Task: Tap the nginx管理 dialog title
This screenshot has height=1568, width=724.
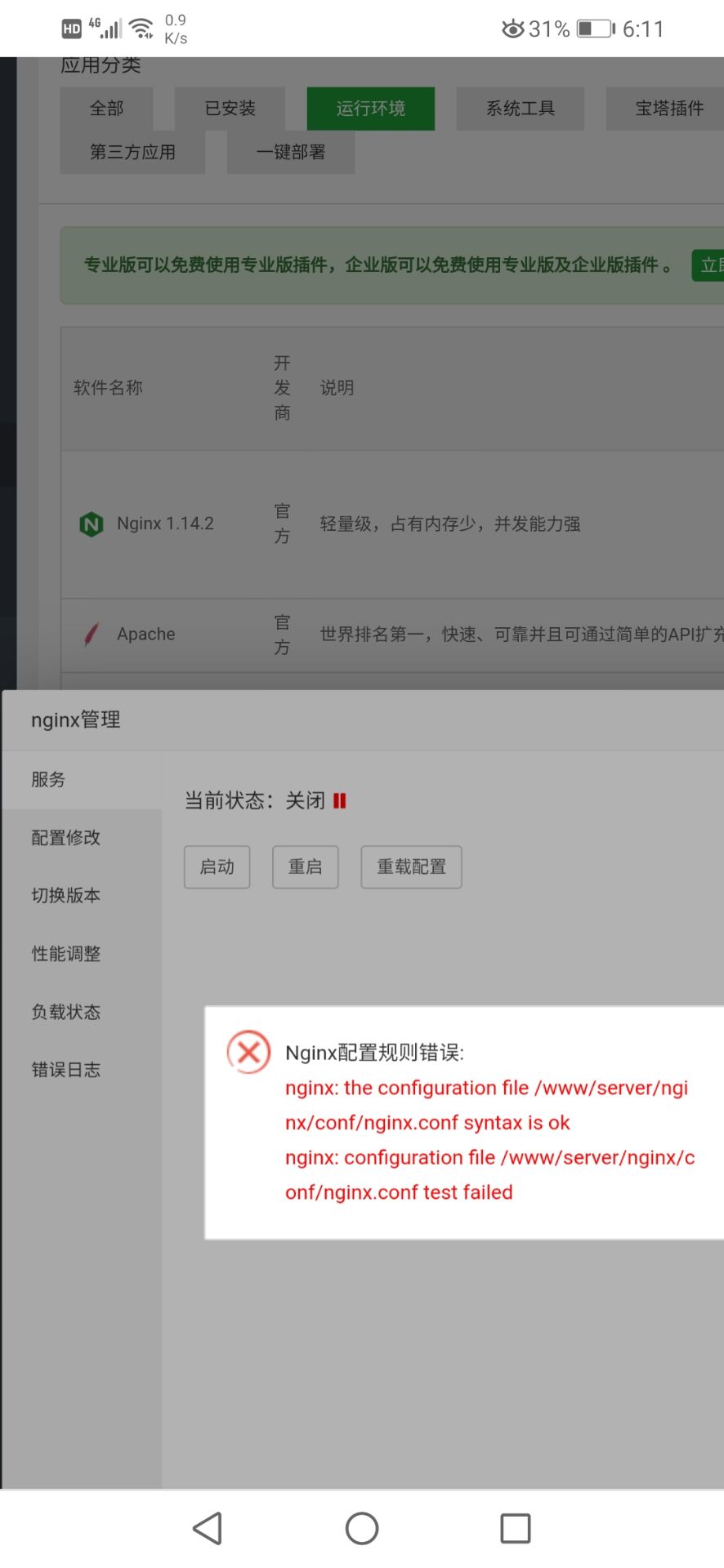Action: (76, 719)
